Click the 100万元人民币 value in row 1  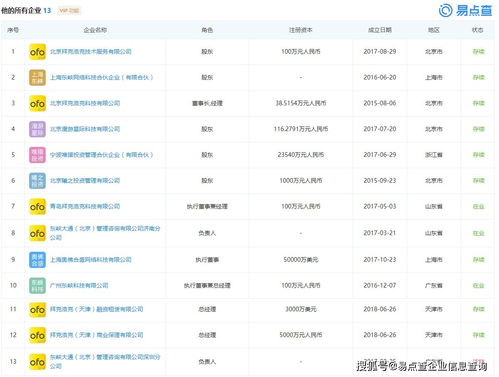(x=301, y=52)
